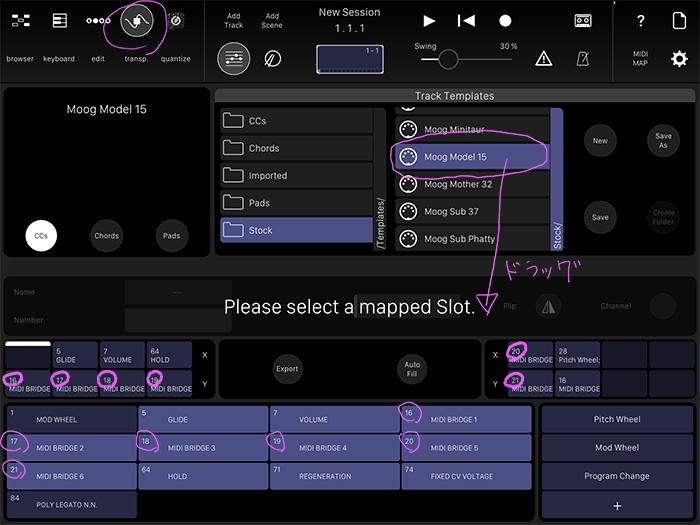The image size is (700, 525).
Task: Arm recording with the record button
Action: pyautogui.click(x=505, y=21)
